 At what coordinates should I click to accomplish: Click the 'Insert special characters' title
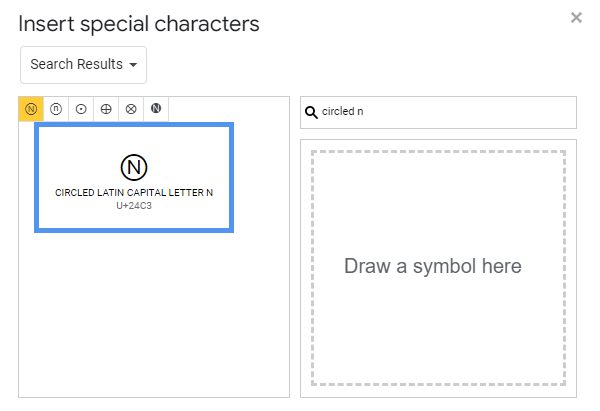tap(139, 24)
